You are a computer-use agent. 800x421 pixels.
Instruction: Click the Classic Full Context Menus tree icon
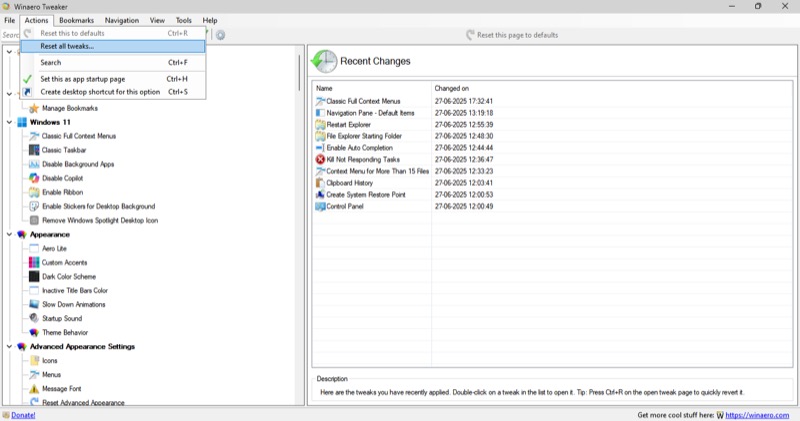tap(34, 136)
